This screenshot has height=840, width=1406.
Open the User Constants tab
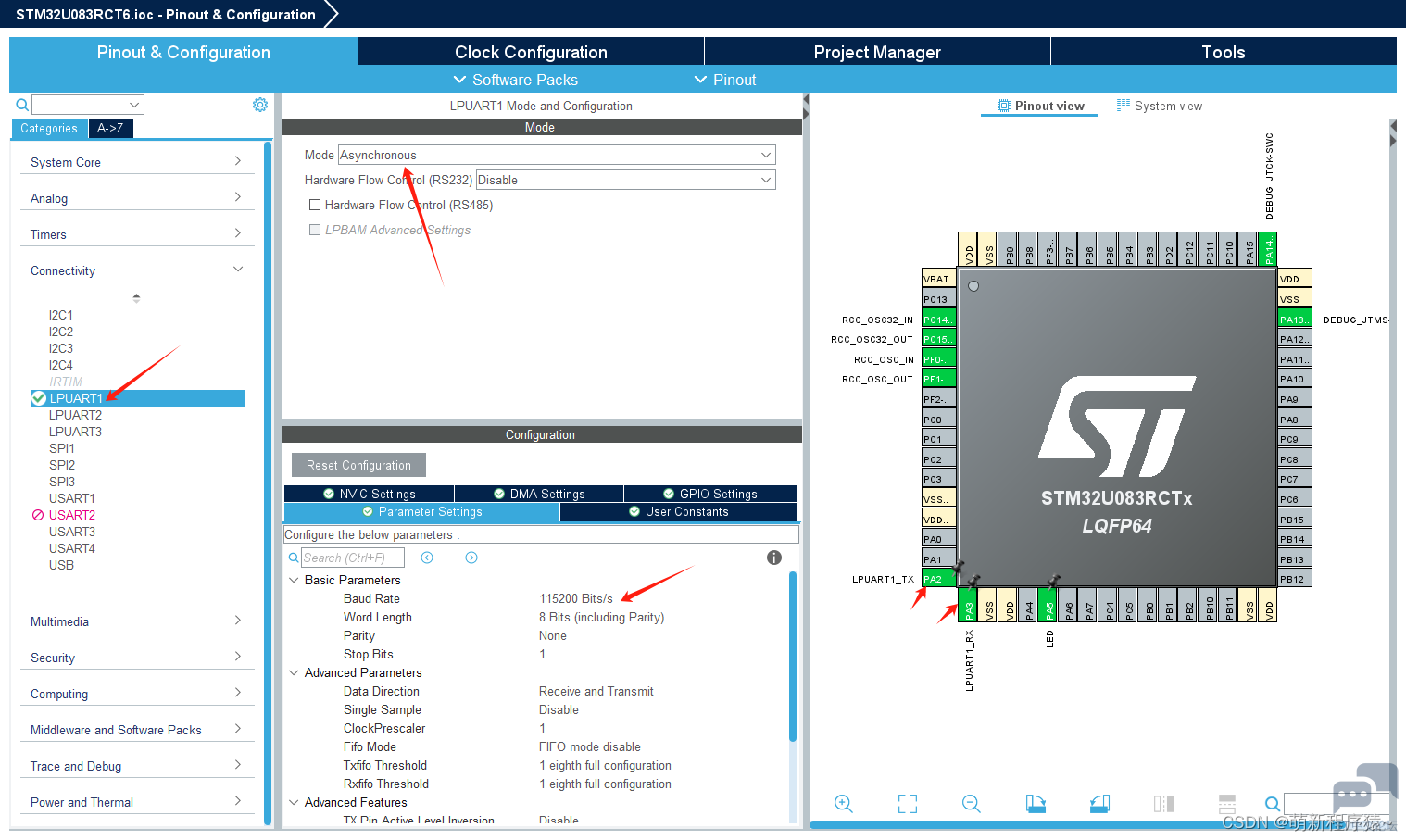(678, 512)
